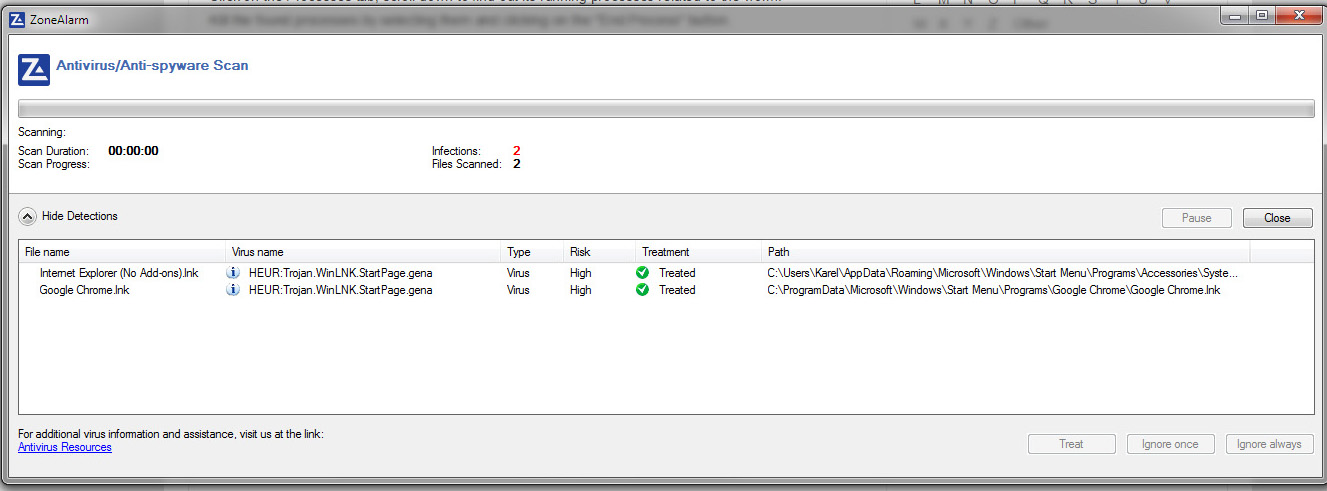This screenshot has height=491, width=1327.
Task: Select Internet Explorer (No Add-ons).lnk row
Action: [665, 272]
